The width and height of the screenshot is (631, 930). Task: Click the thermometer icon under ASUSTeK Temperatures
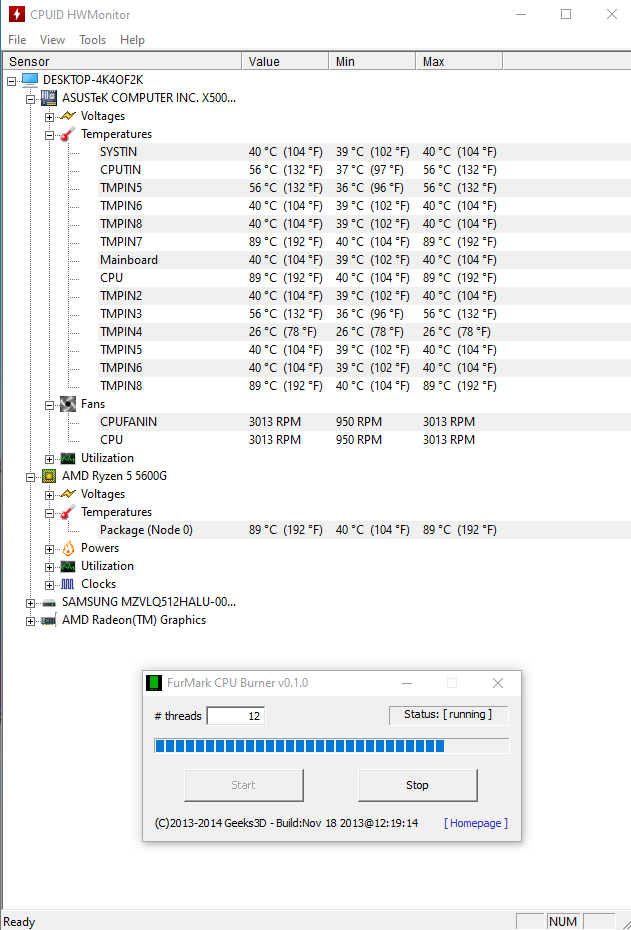click(x=68, y=134)
